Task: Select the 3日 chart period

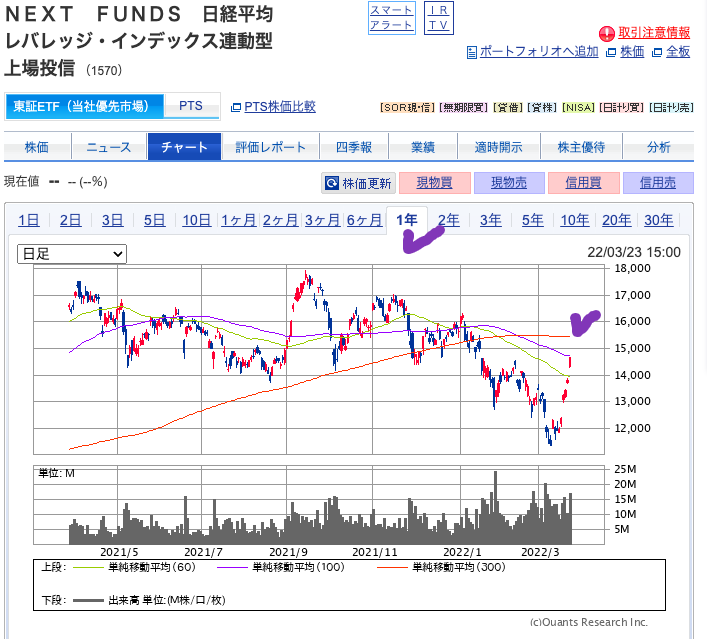Action: 112,221
